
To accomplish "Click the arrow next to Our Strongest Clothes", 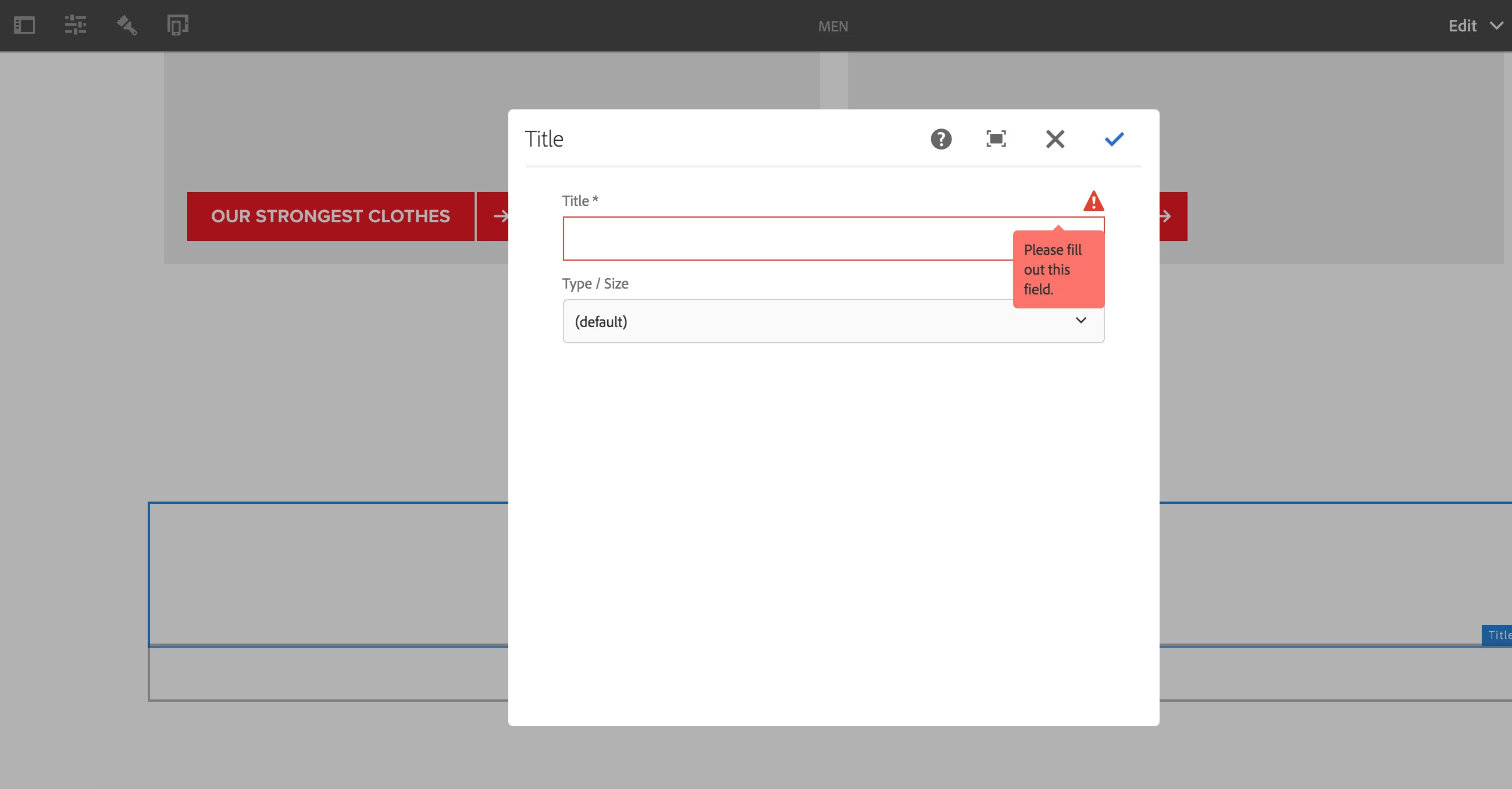I will point(499,216).
